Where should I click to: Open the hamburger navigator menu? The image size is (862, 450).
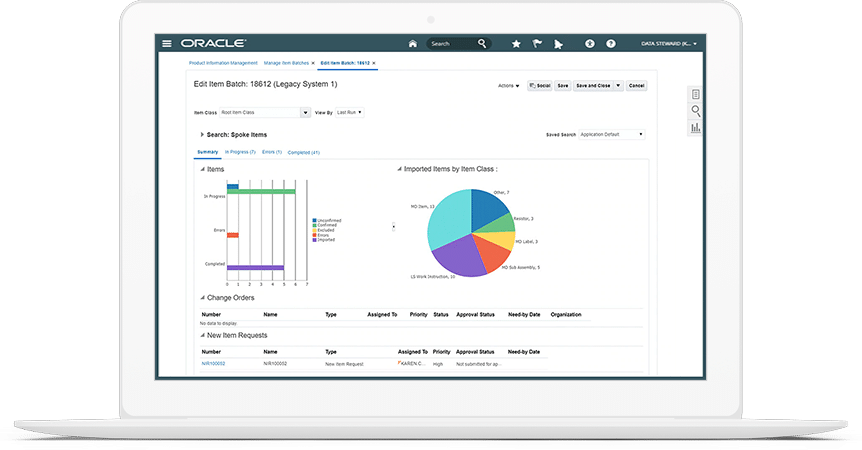coord(167,43)
